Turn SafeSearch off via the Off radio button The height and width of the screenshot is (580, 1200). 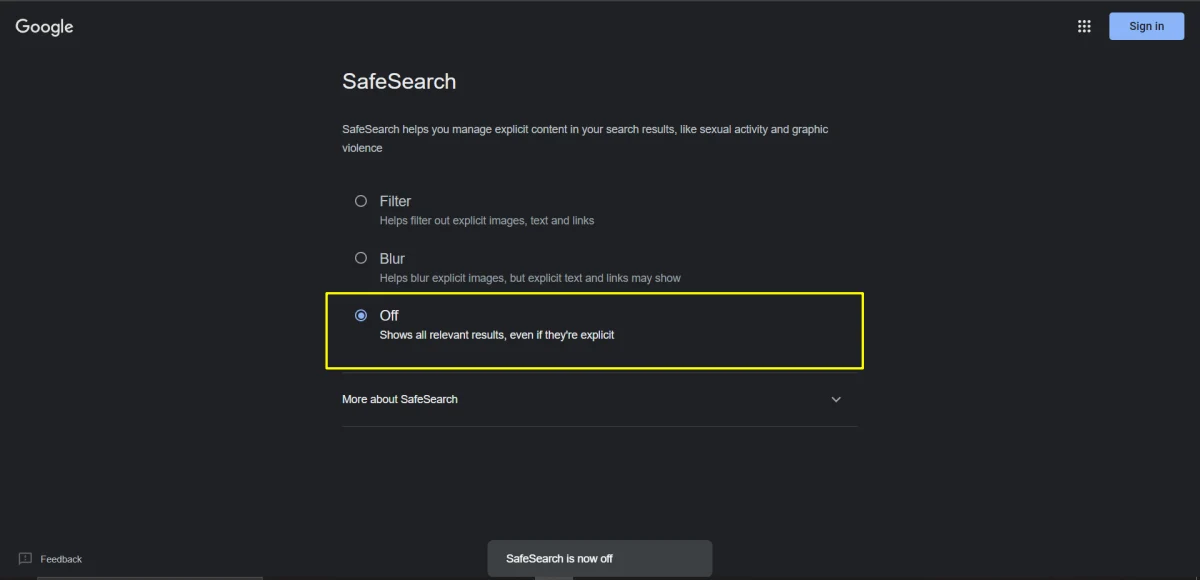361,314
